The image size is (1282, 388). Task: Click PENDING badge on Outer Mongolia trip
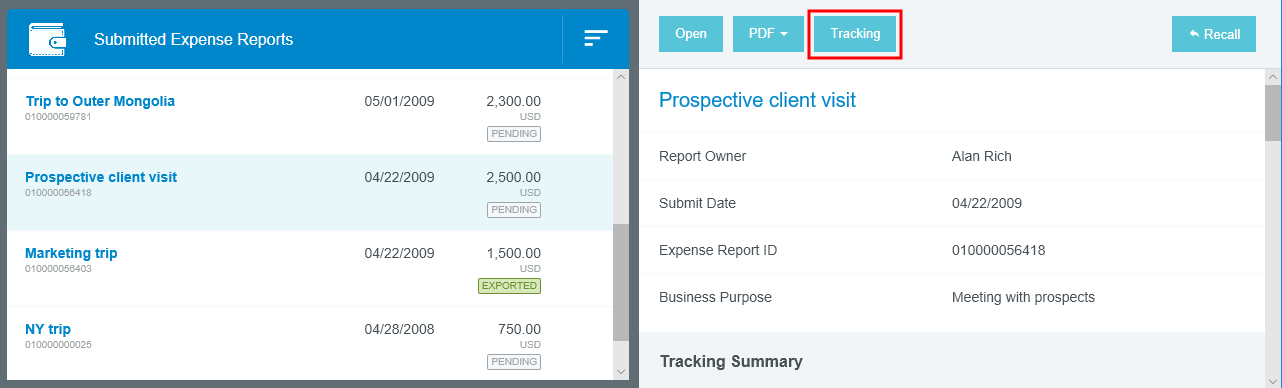click(514, 134)
